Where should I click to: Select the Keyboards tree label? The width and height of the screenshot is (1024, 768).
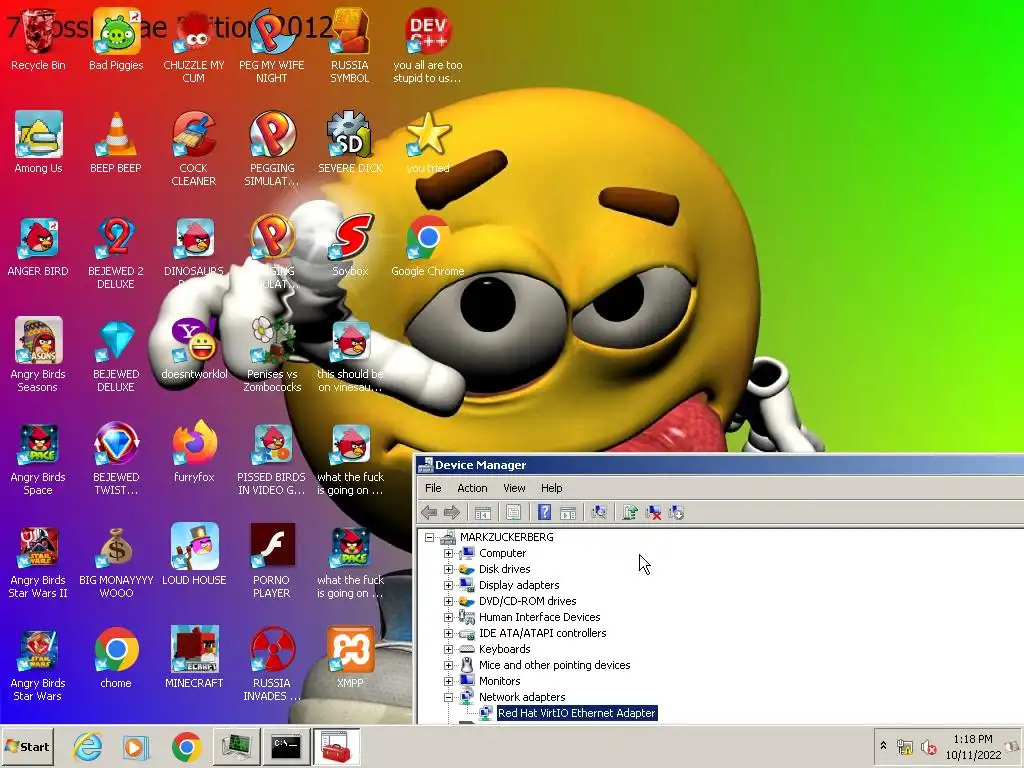[504, 649]
